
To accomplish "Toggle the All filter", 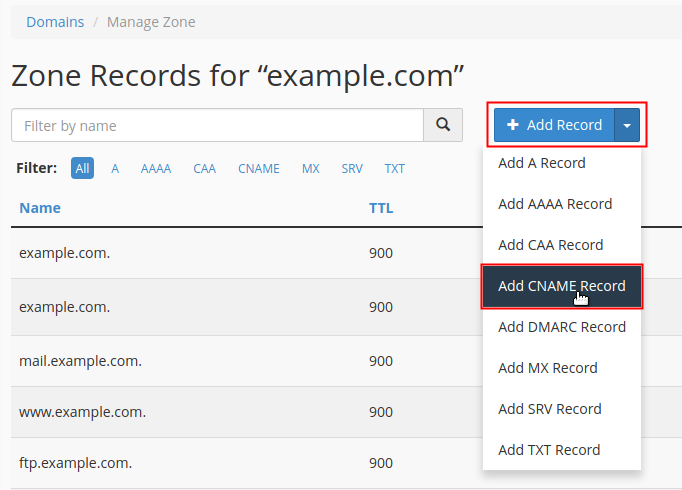I will 82,169.
